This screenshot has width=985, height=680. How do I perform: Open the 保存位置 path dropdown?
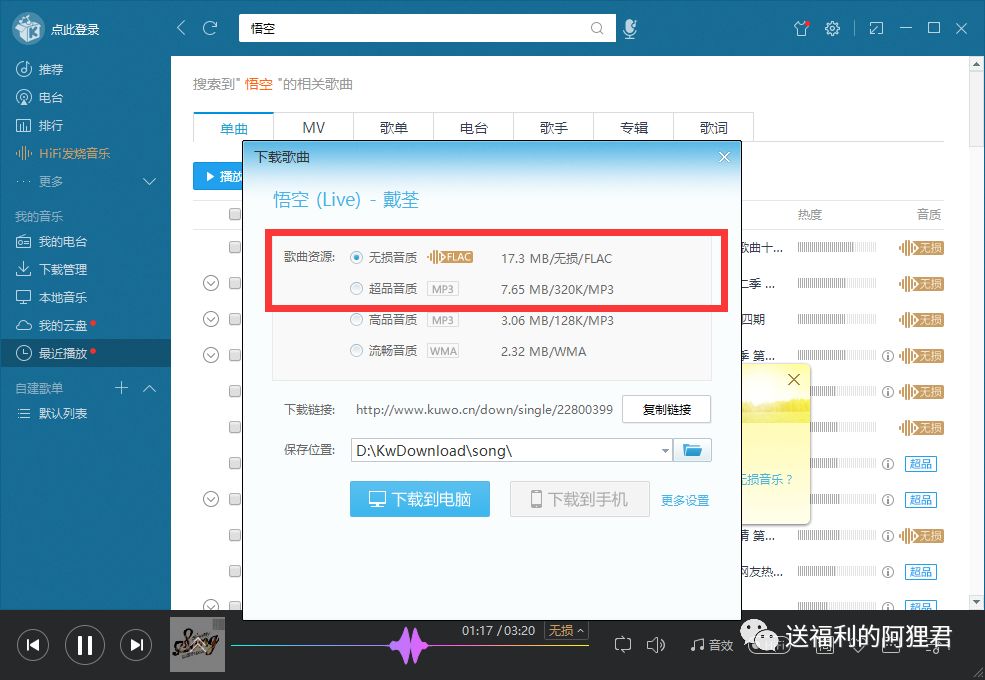point(665,451)
